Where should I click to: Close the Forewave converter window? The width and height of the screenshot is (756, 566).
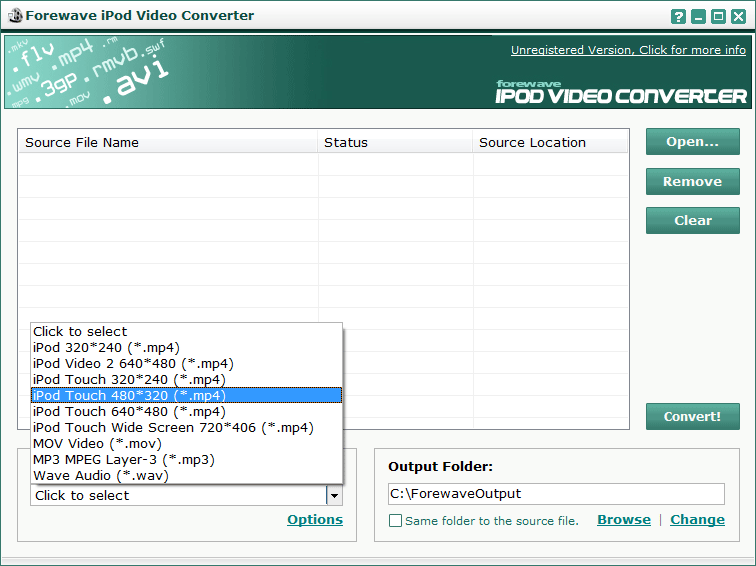click(739, 17)
